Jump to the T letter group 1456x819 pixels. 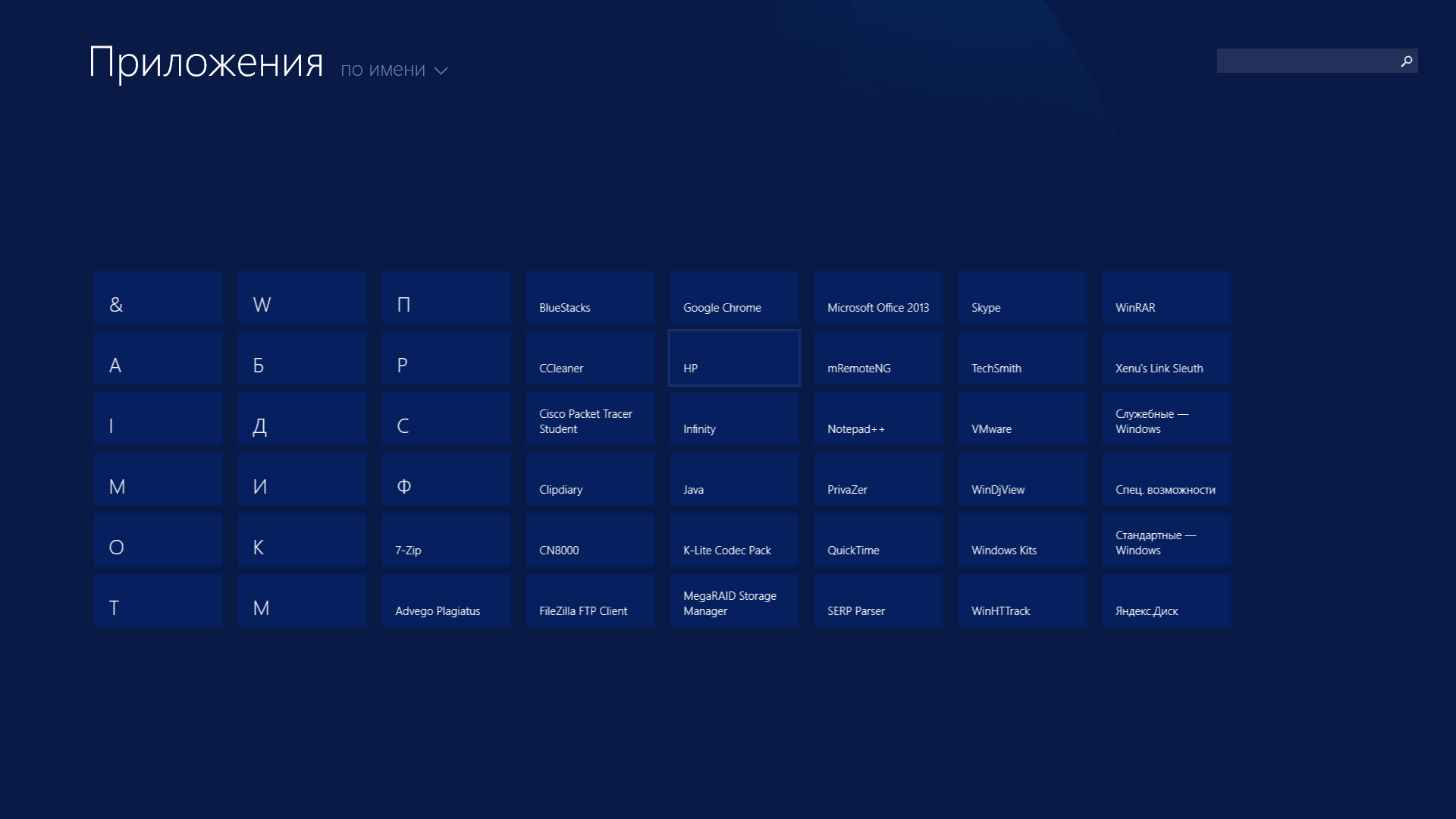[x=158, y=601]
